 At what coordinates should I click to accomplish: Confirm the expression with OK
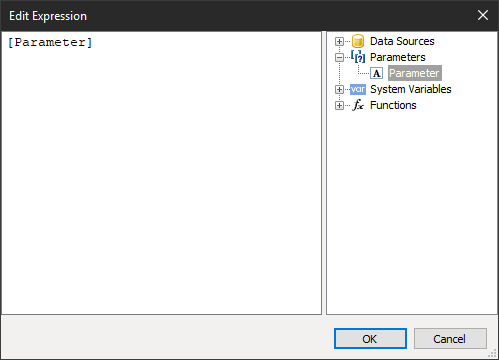[370, 339]
